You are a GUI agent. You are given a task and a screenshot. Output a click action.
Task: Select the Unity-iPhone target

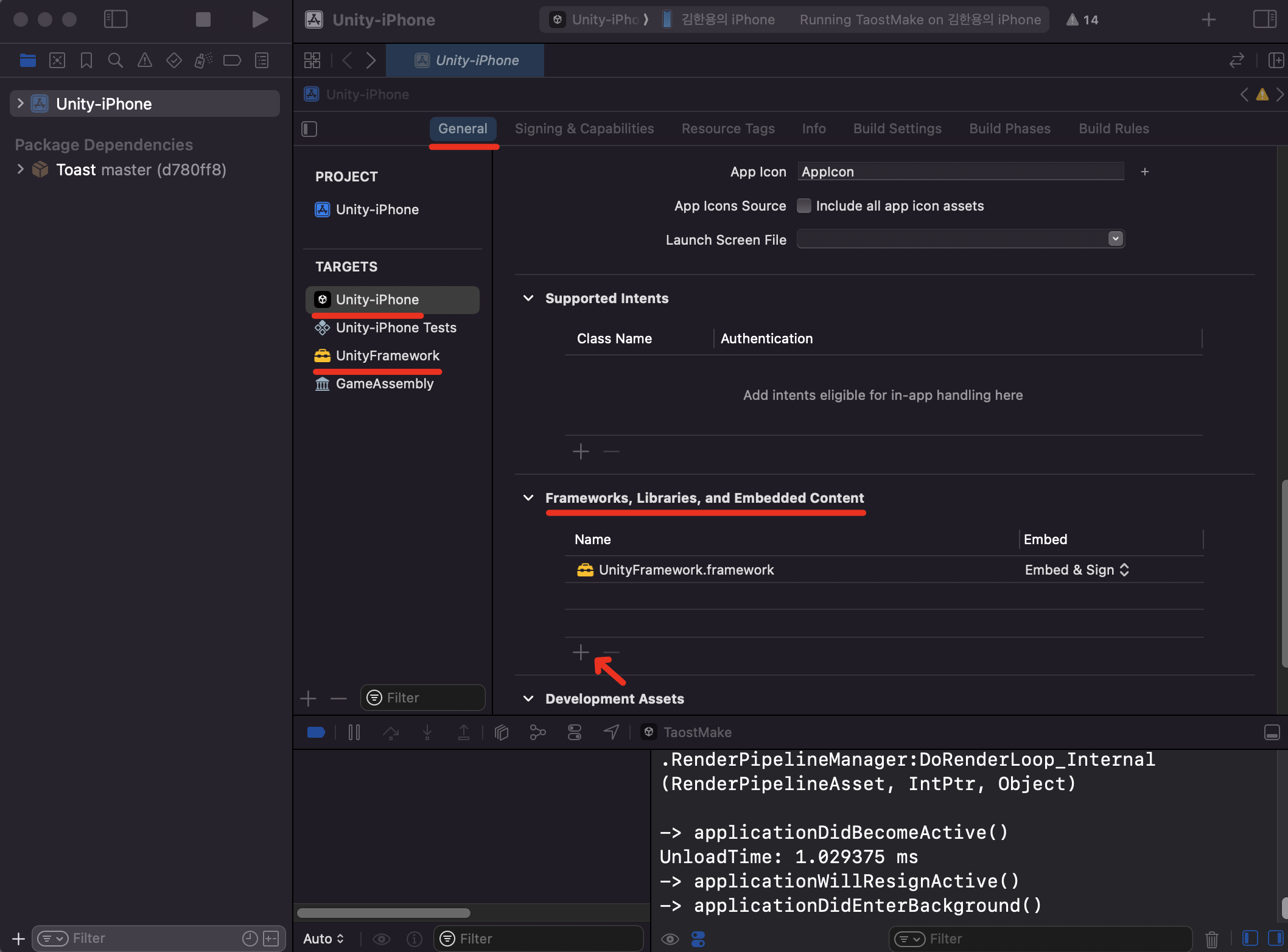[x=393, y=299]
